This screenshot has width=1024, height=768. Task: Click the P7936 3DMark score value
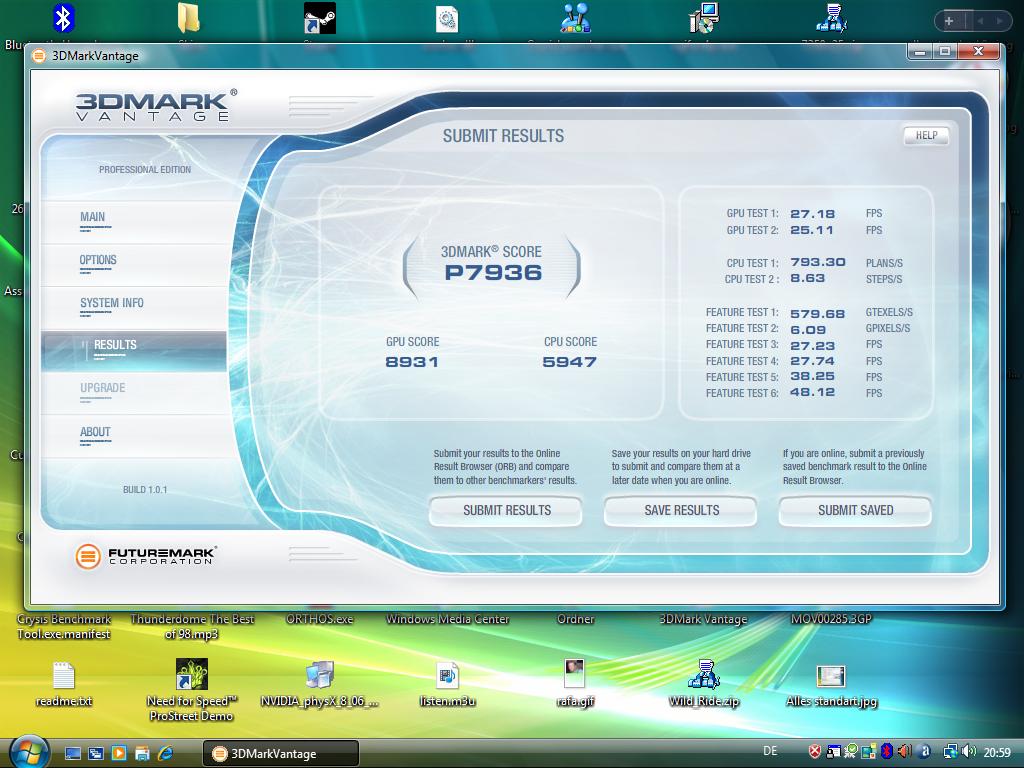click(x=493, y=273)
